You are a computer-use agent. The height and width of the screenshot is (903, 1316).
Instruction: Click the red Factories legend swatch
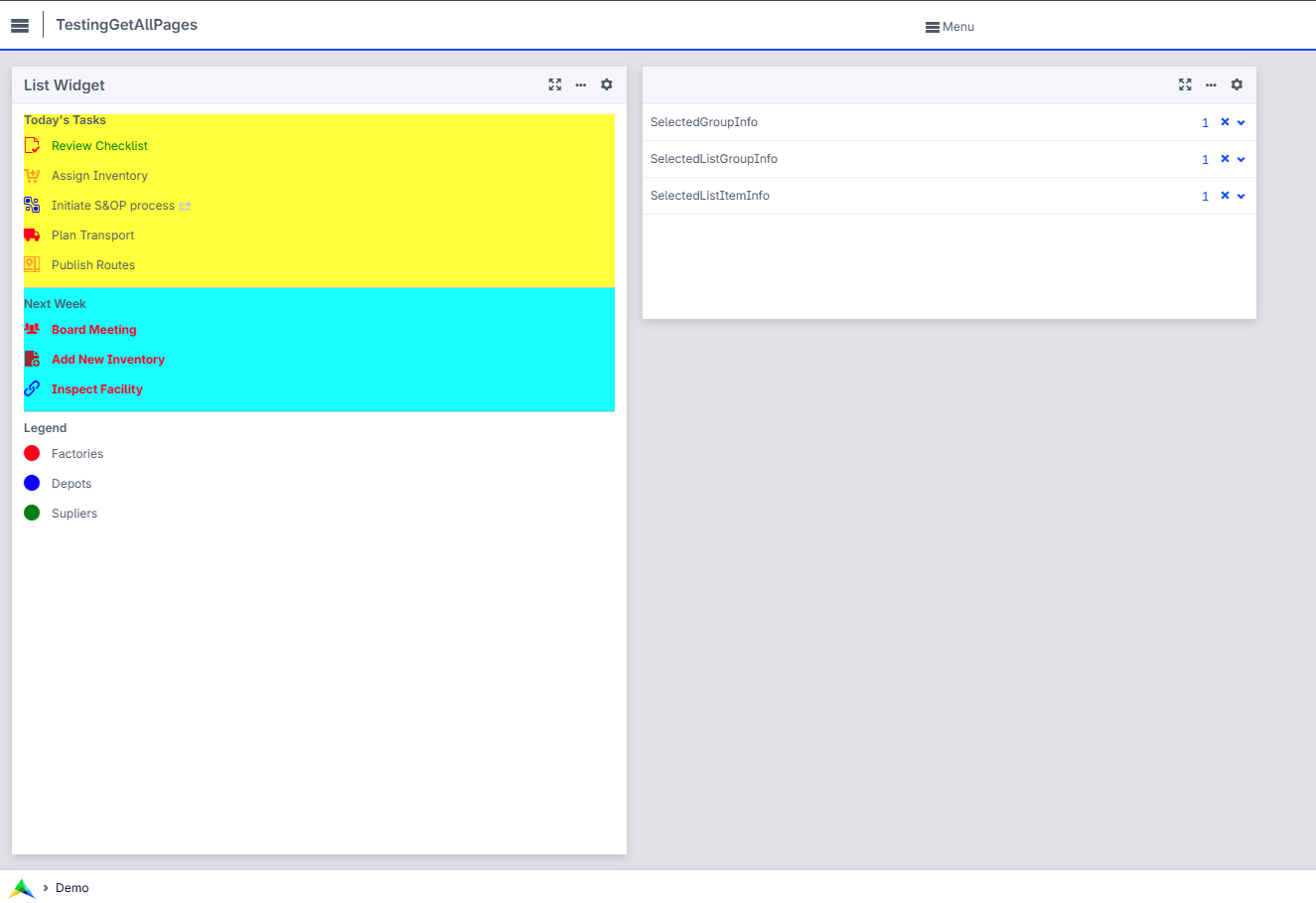coord(32,453)
